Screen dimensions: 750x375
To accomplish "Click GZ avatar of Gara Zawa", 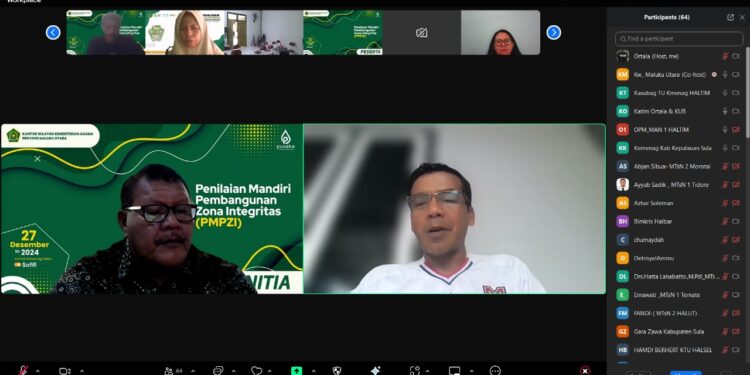I will tap(622, 331).
